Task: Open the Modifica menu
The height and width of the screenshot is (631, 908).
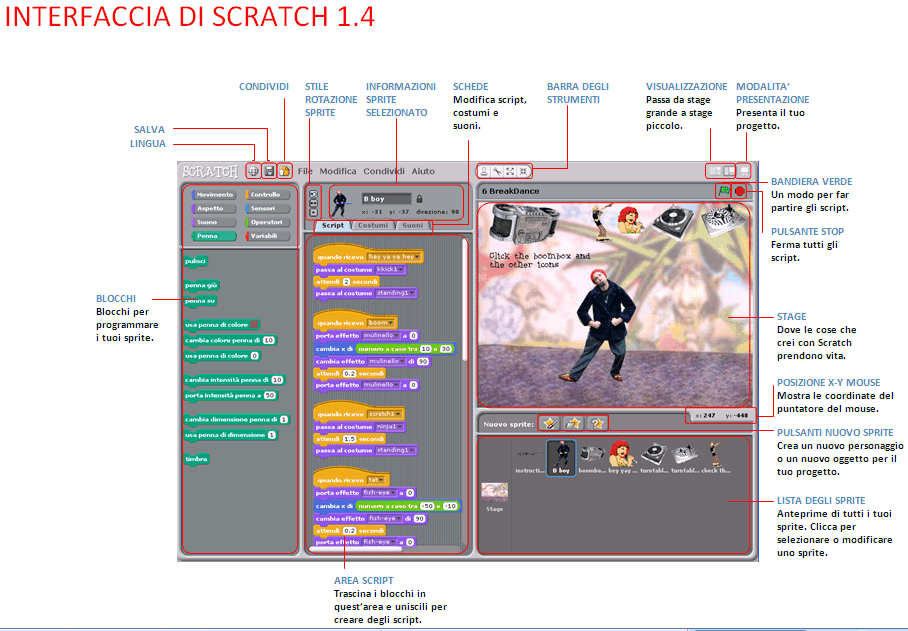Action: coord(338,171)
